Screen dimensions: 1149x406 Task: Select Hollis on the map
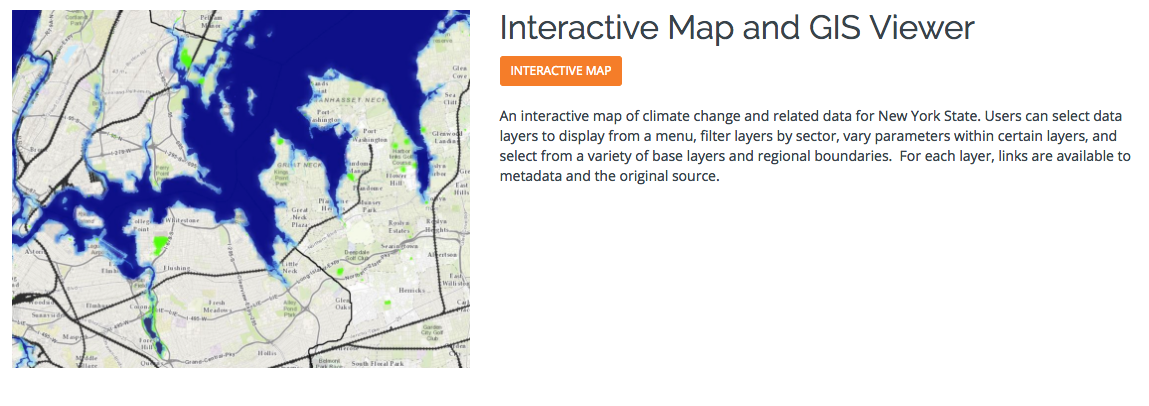coord(267,352)
